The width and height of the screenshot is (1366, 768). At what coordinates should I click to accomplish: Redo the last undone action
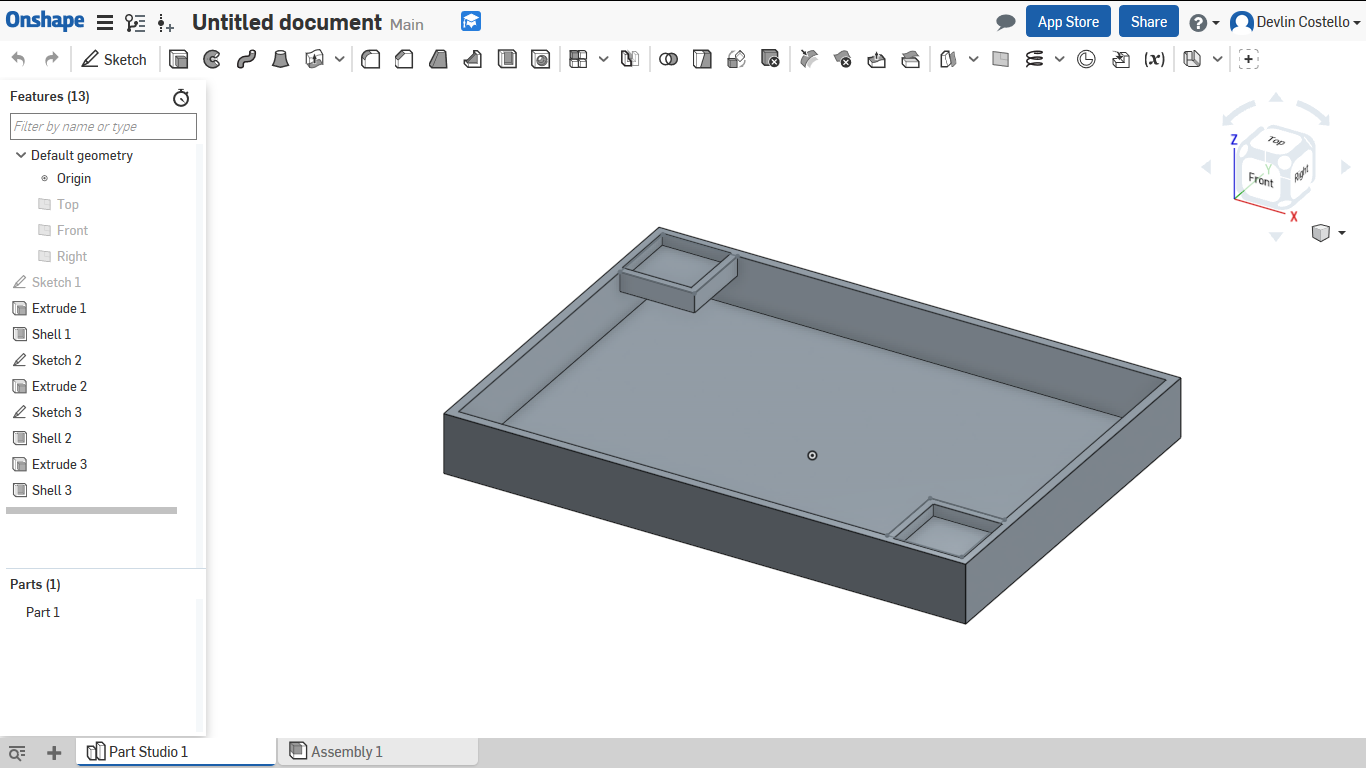pos(52,60)
